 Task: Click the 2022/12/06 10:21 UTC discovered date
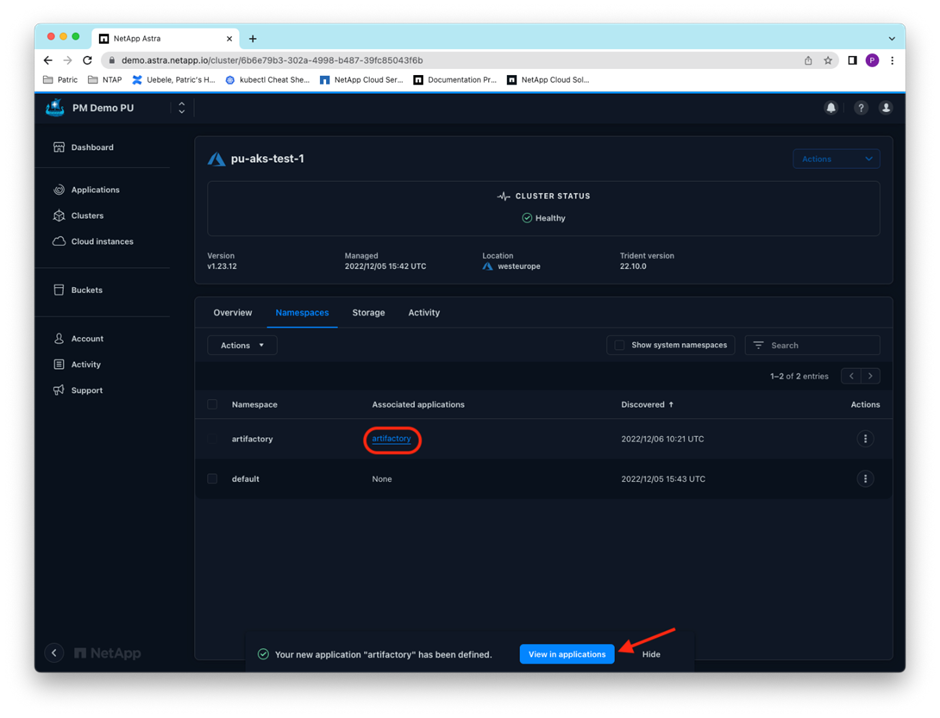pyautogui.click(x=662, y=439)
